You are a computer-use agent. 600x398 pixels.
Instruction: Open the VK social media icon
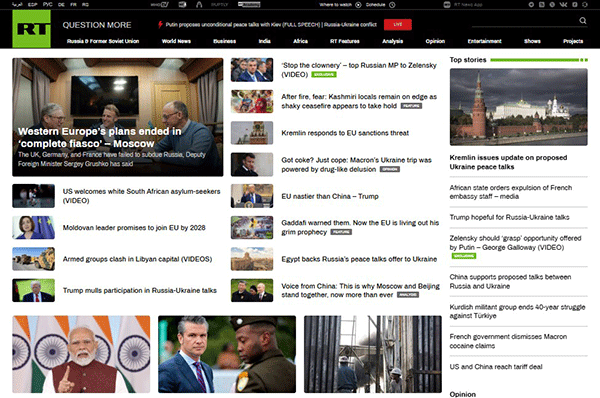pyautogui.click(x=563, y=5)
